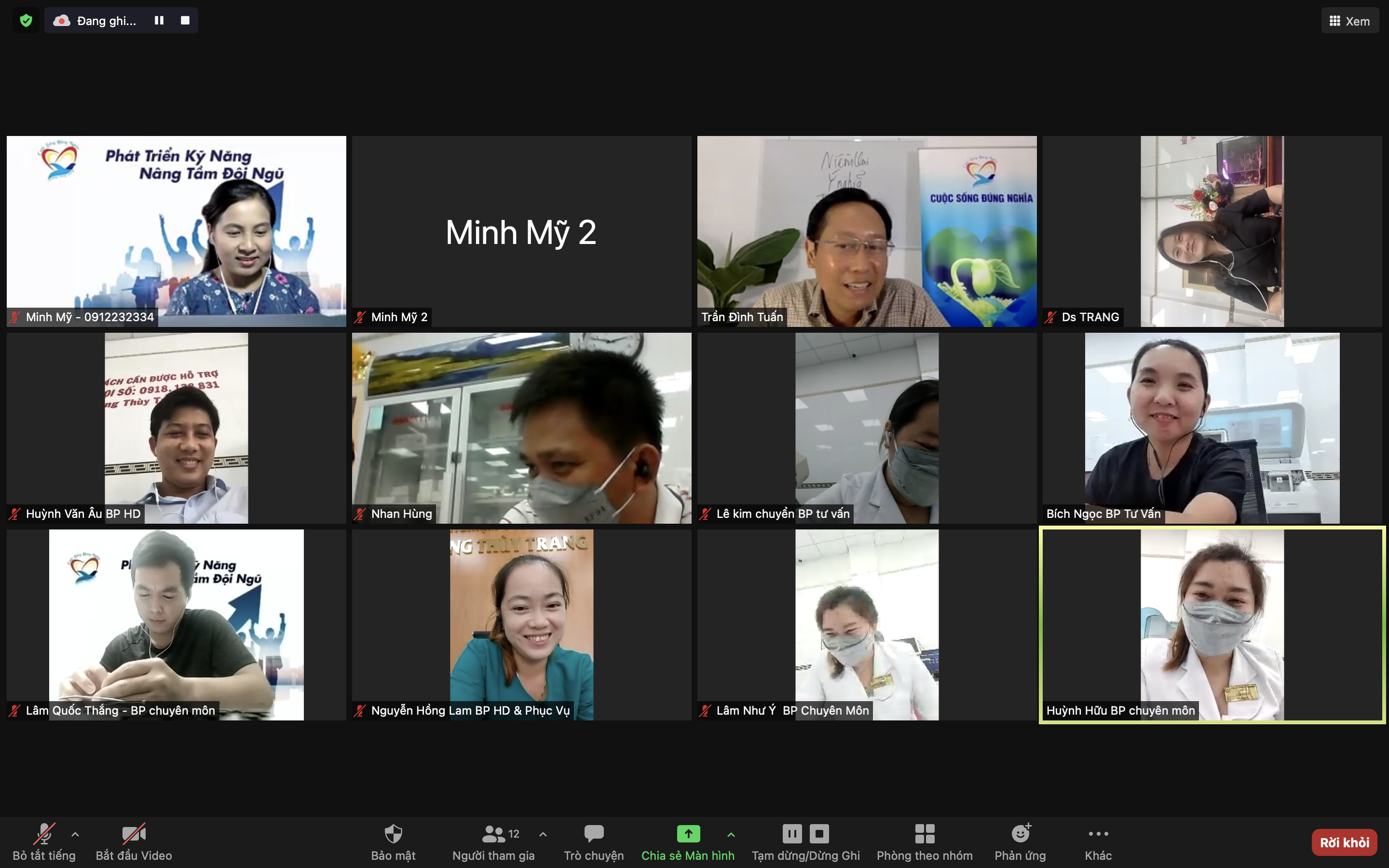Click the red Rời khỏi leave button

point(1344,842)
